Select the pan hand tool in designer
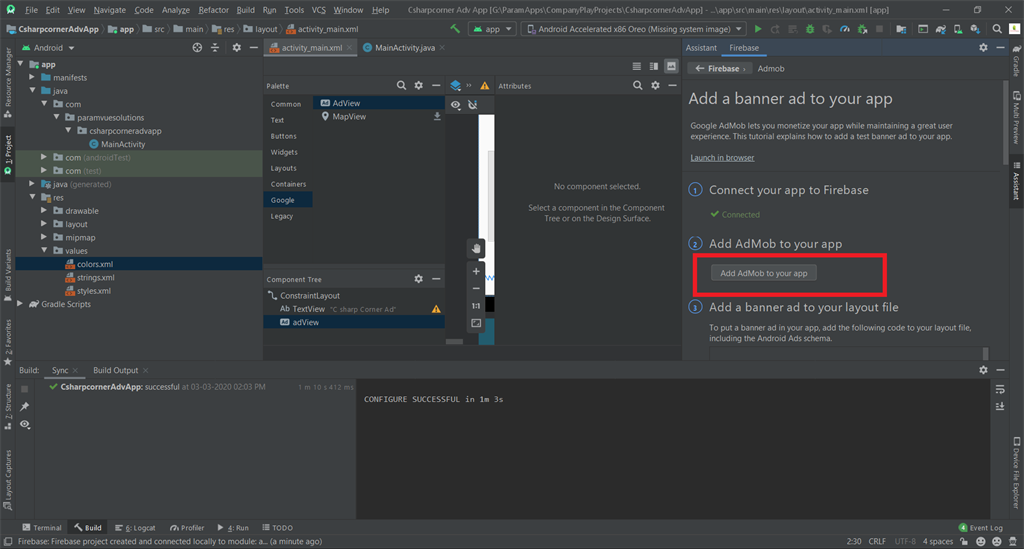1024x549 pixels. pyautogui.click(x=476, y=249)
